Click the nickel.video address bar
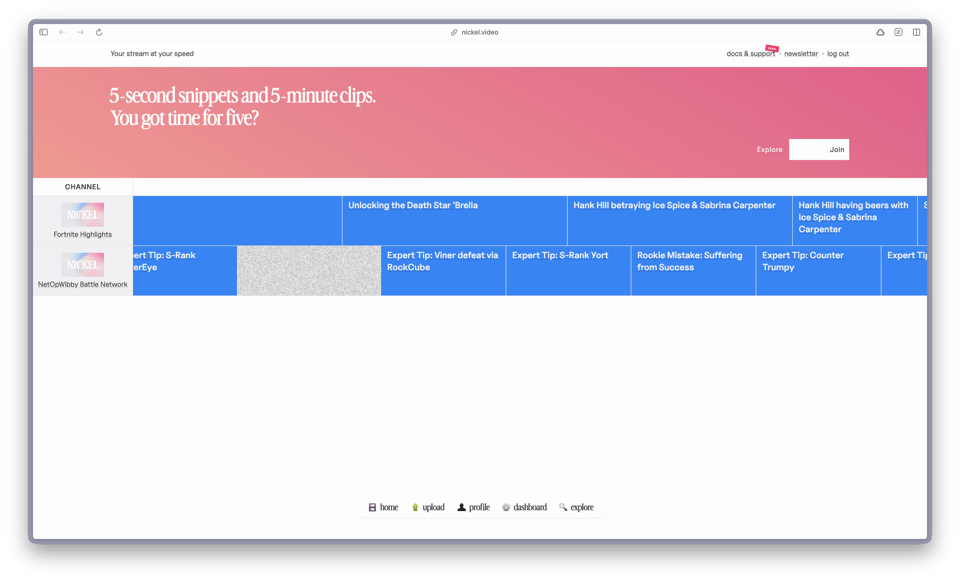Viewport: 960px width, 581px height. [x=480, y=32]
